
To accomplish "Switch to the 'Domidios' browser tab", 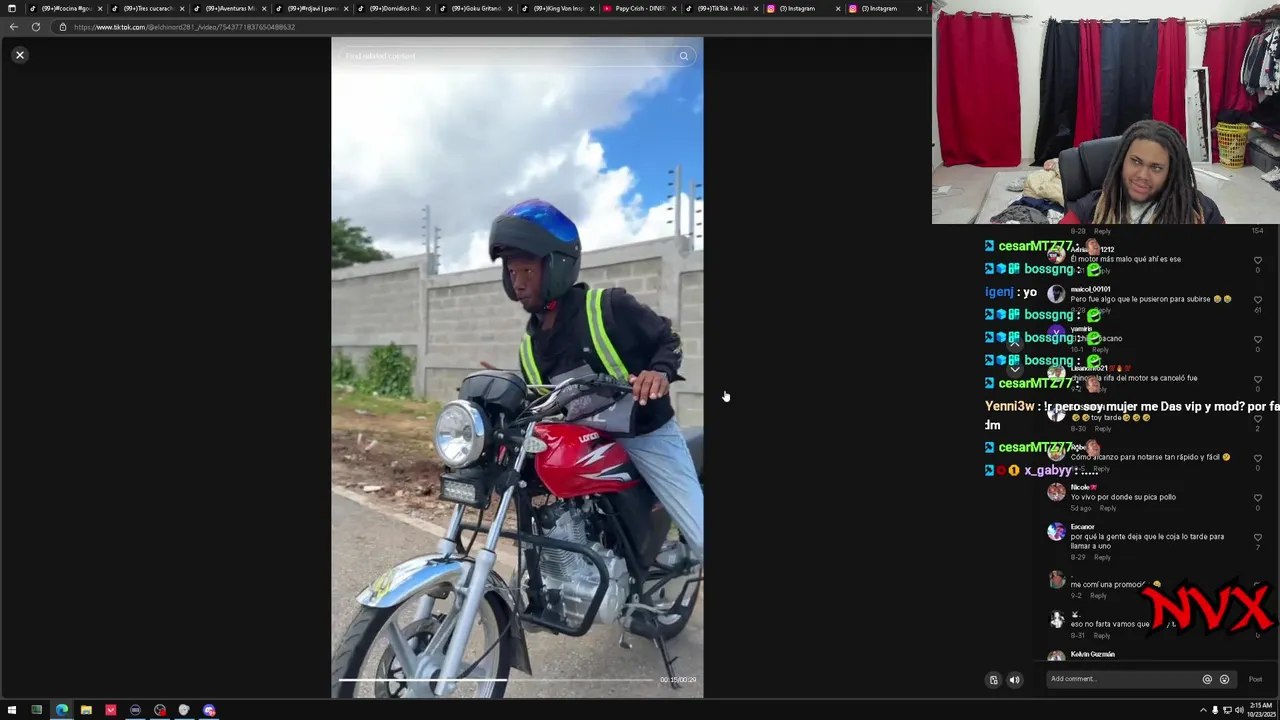I will pyautogui.click(x=394, y=8).
